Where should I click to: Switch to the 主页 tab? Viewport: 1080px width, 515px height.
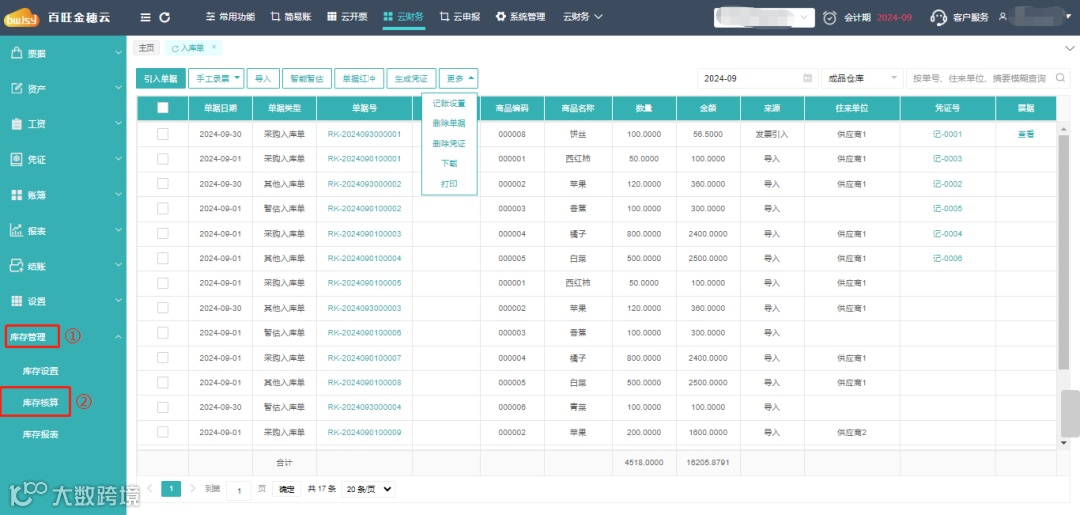[x=146, y=48]
